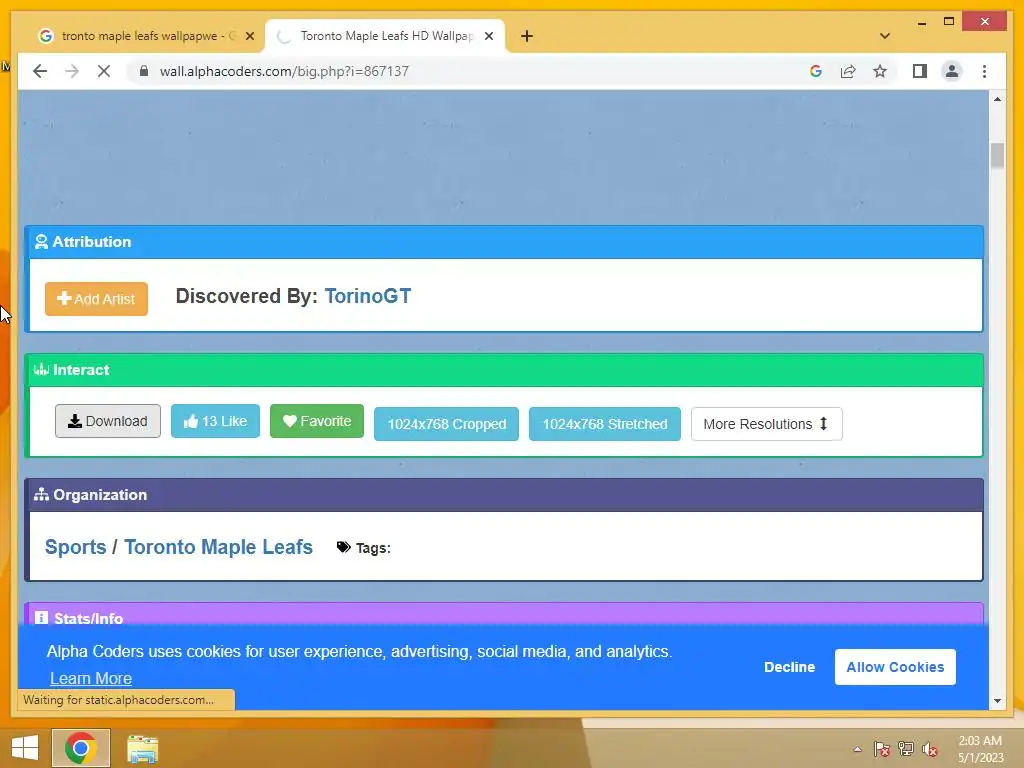
Task: Open the taskbar clock and date
Action: (x=980, y=749)
